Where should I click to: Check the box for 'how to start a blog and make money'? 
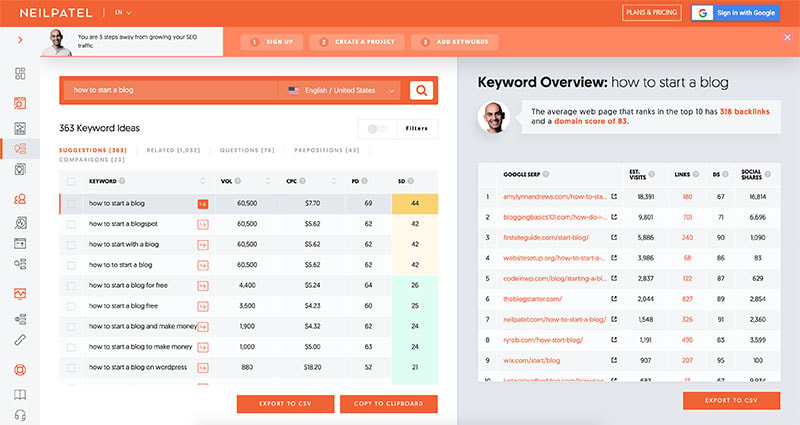(71, 327)
